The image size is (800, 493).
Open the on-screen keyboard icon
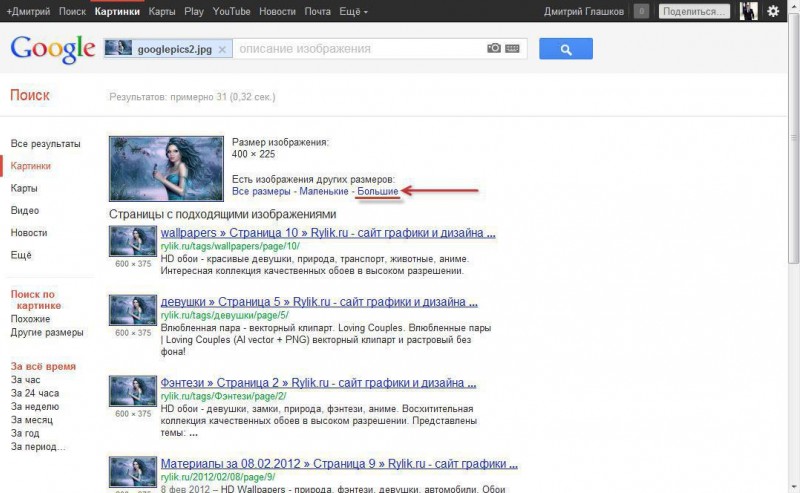point(512,48)
